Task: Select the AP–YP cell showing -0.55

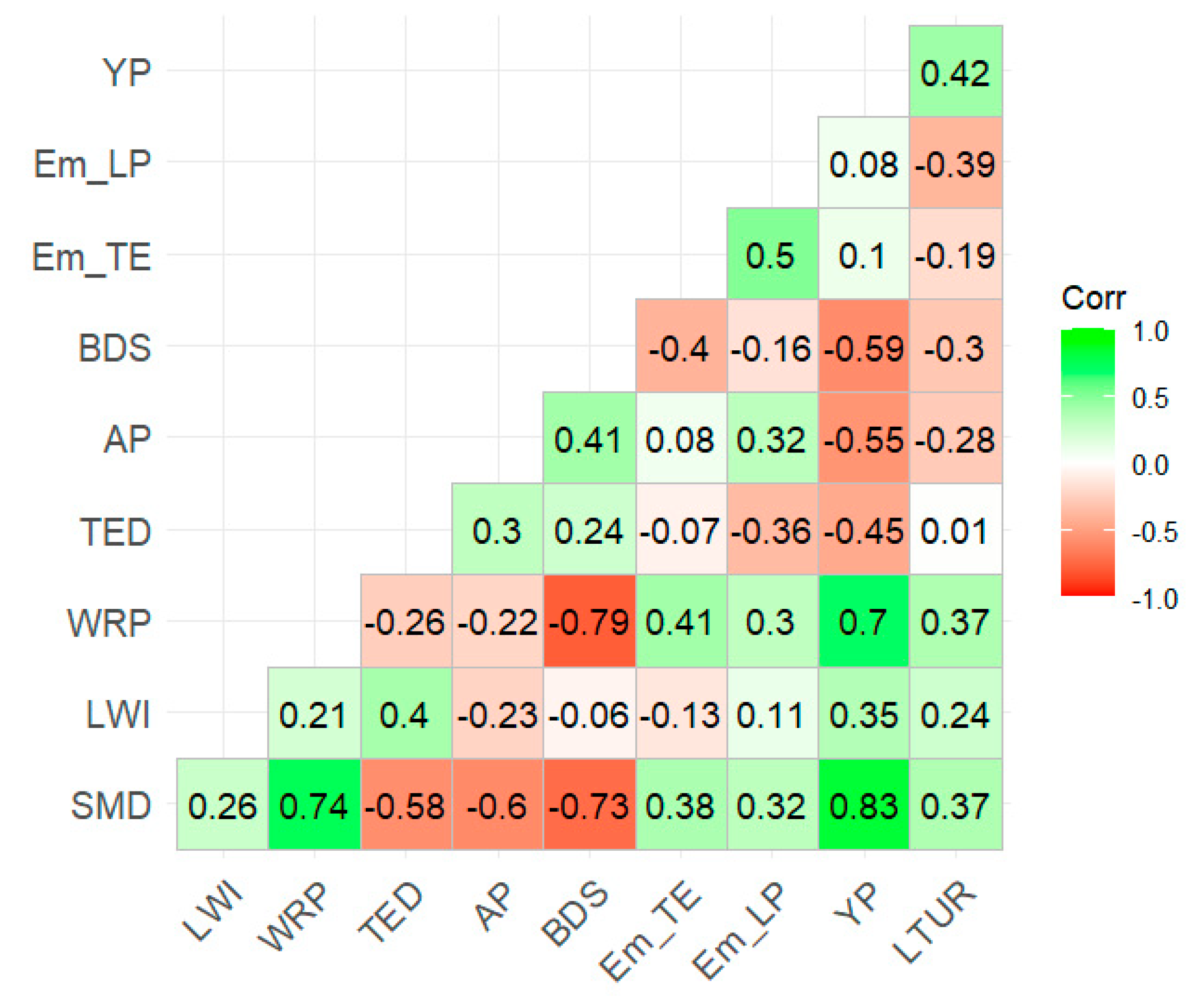Action: (x=863, y=438)
